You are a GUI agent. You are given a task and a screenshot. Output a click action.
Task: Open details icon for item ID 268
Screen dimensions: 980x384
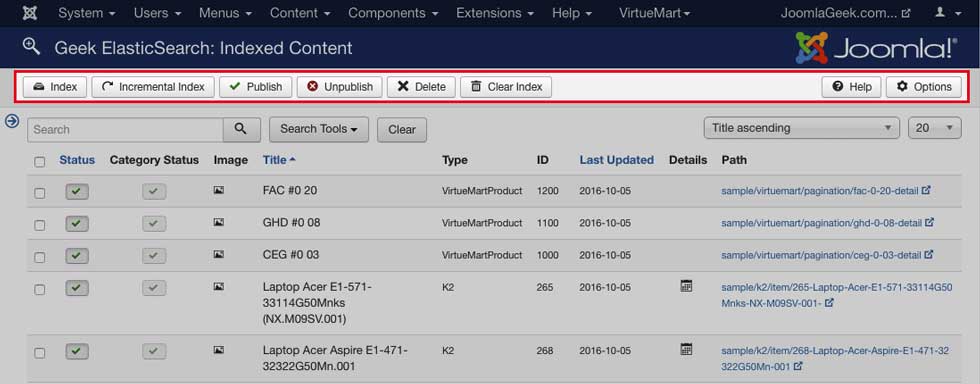pos(686,349)
